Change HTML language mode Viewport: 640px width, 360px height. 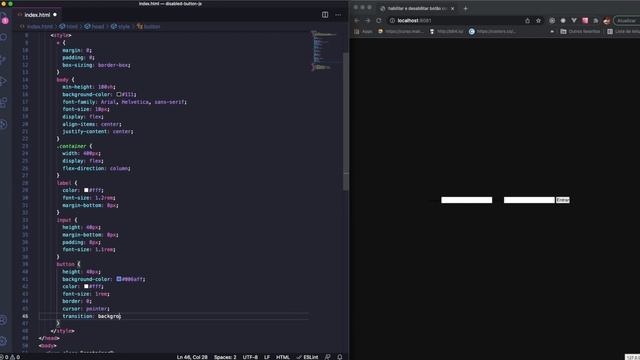[x=282, y=357]
